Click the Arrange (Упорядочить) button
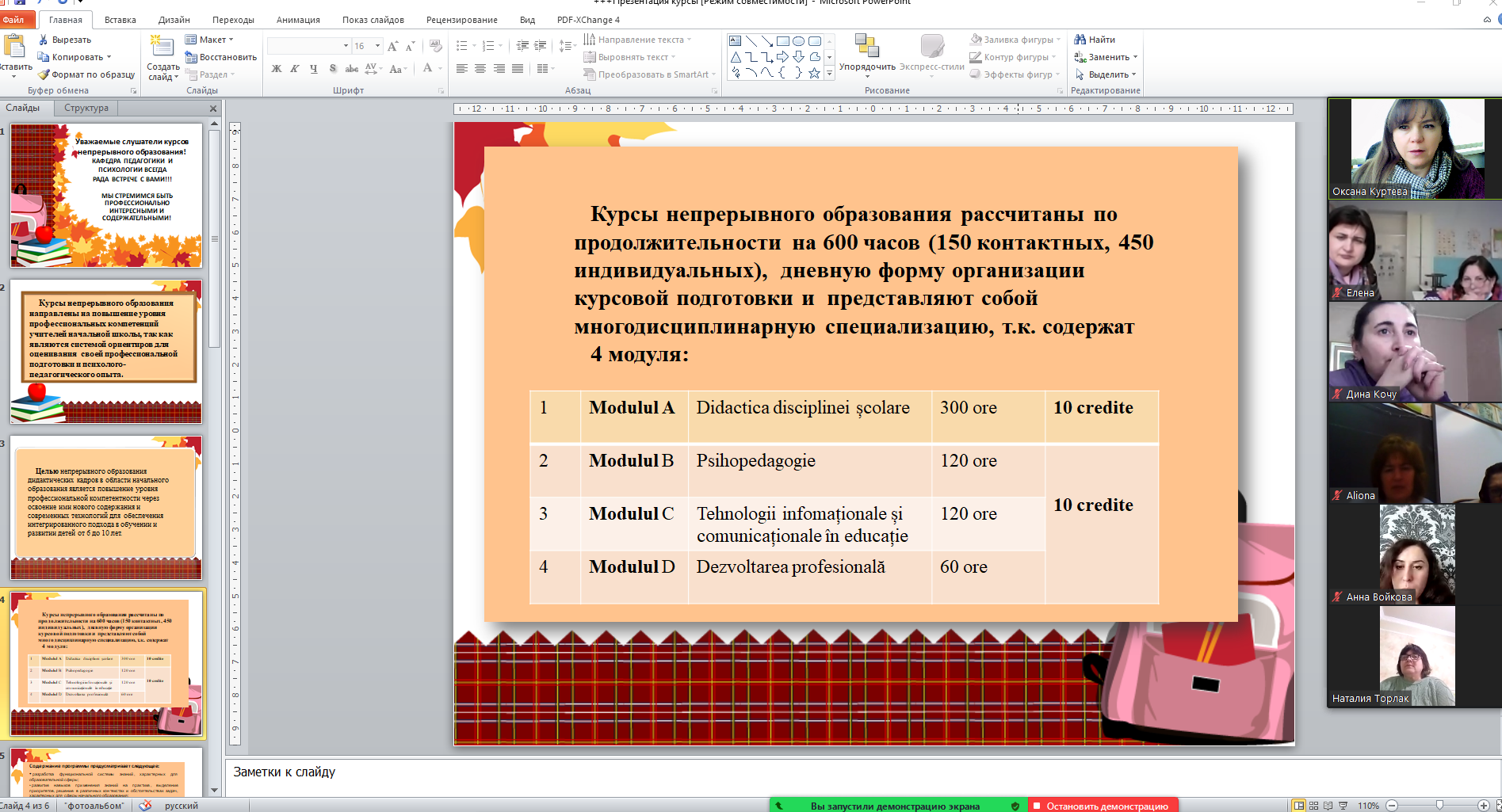The image size is (1502, 812). coord(867,54)
